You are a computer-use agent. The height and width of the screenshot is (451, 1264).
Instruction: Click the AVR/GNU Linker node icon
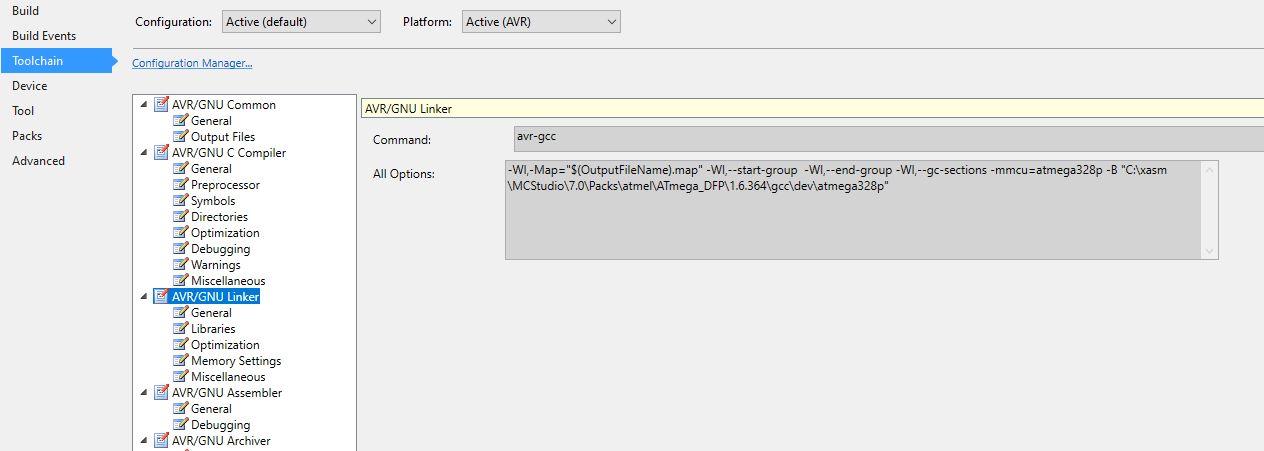click(161, 297)
